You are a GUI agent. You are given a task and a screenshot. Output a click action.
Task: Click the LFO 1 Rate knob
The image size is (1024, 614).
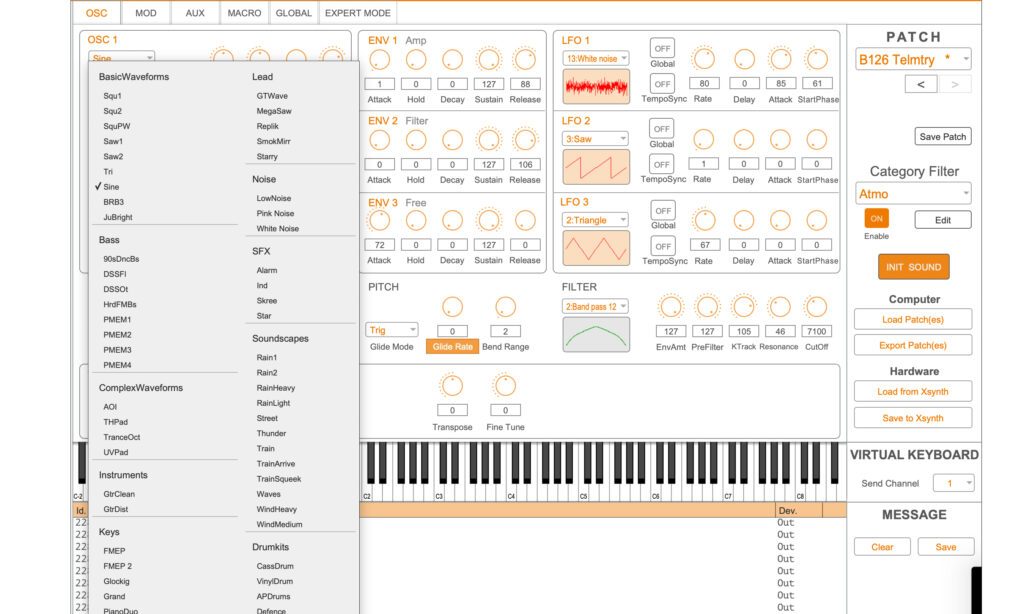pos(704,59)
